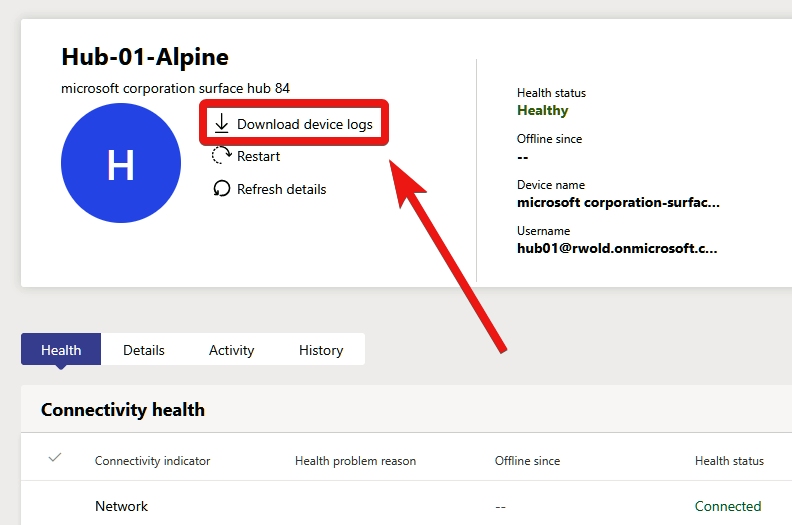Screen dimensions: 792x525
Task: Click the Connectivity health heading
Action: pos(123,410)
